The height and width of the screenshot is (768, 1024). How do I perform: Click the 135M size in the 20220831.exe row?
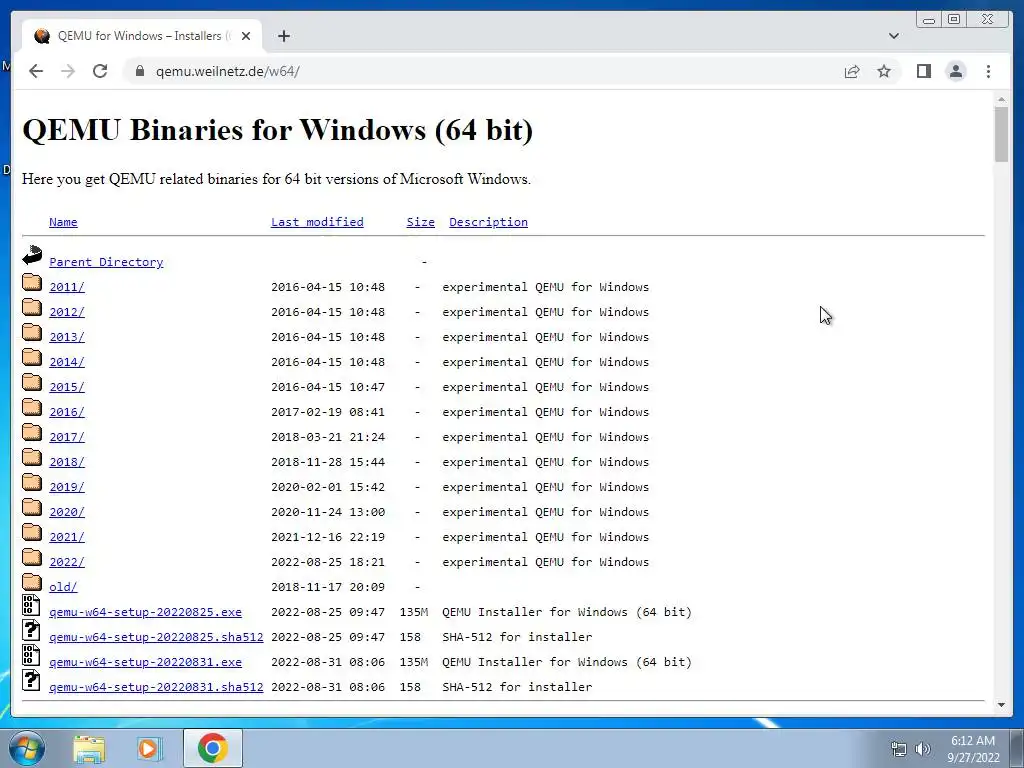pos(414,662)
